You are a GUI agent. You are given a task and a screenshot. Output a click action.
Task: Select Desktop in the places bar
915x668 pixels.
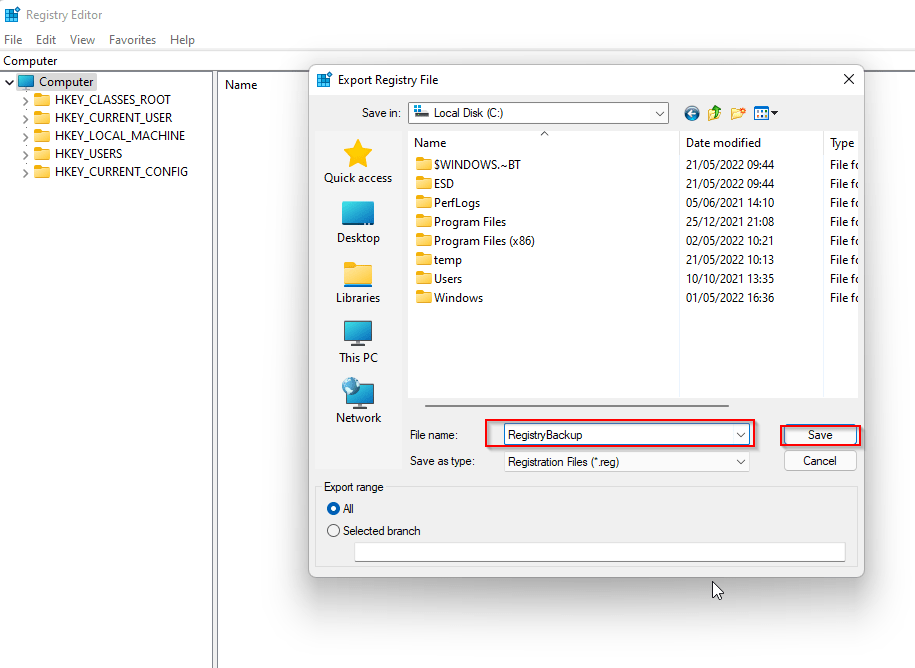(x=358, y=222)
